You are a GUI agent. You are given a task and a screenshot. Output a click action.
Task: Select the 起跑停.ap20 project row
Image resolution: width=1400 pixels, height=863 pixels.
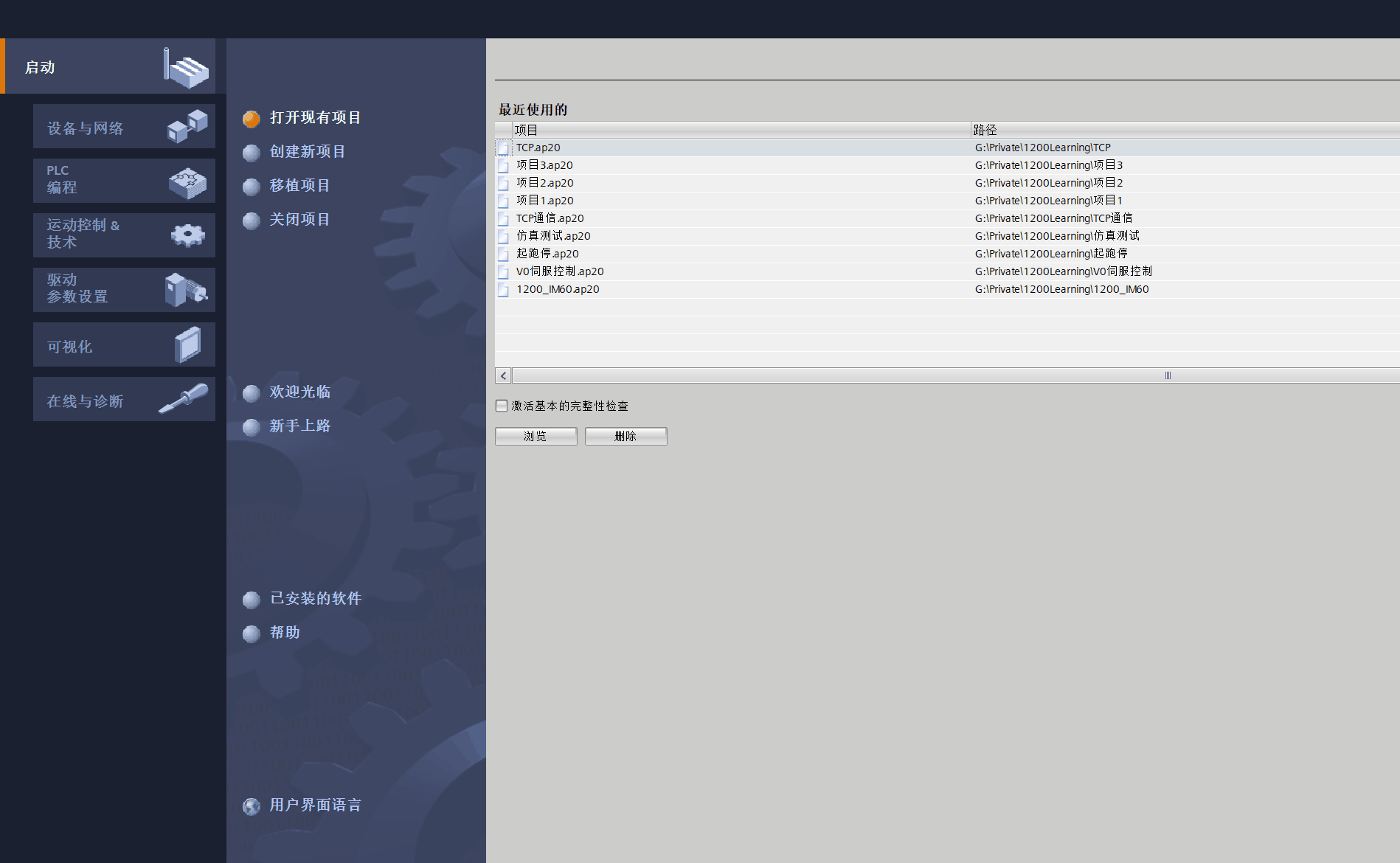947,254
